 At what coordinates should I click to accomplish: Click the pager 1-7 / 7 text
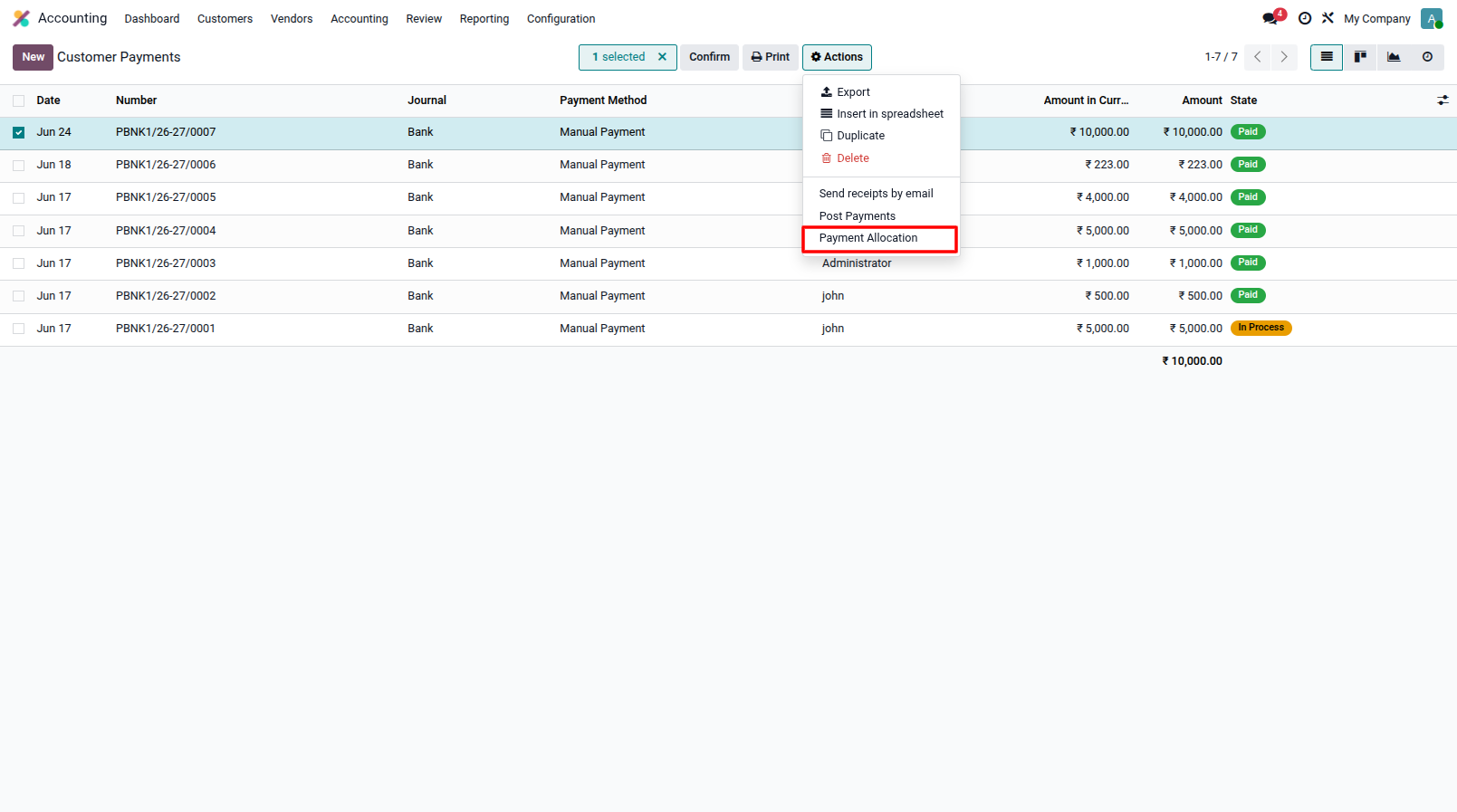tap(1221, 57)
